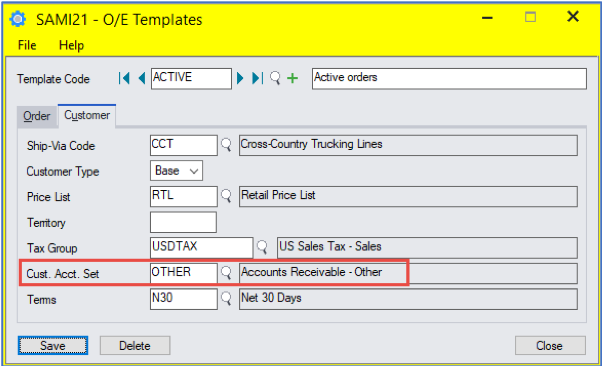602x366 pixels.
Task: Close window with title bar X
Action: pos(573,17)
